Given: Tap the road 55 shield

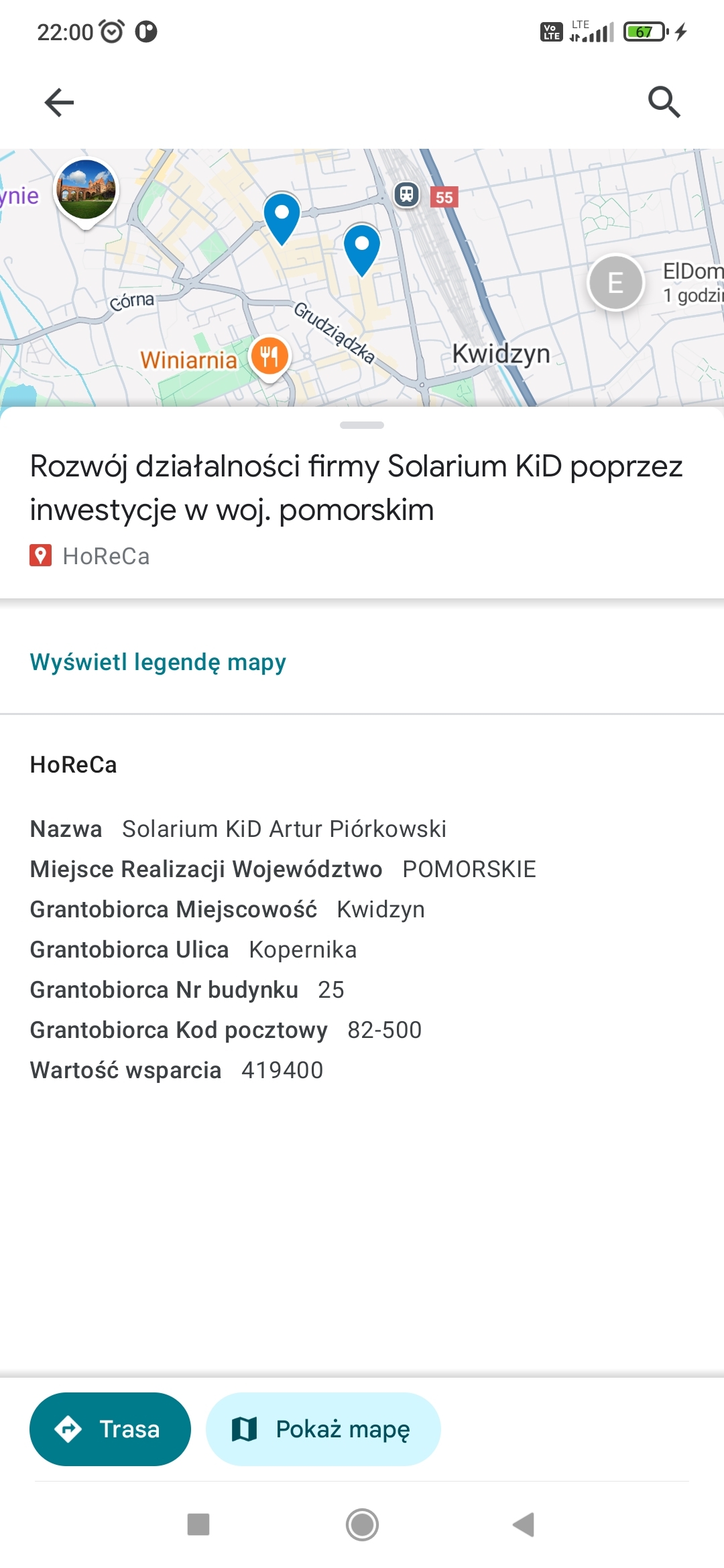Looking at the screenshot, I should (x=444, y=197).
